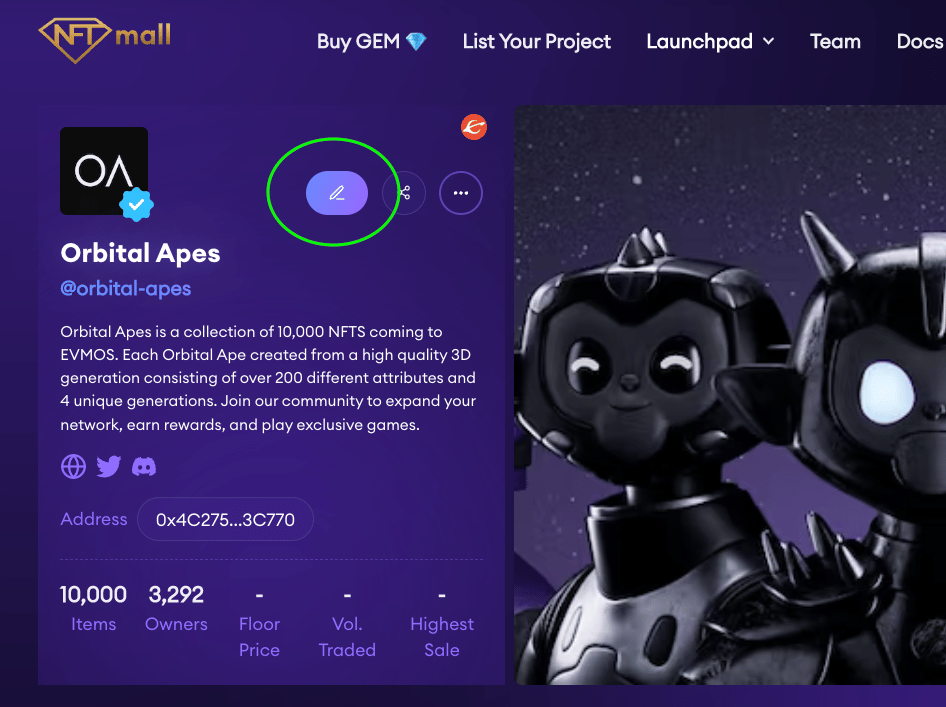Open the Docs menu item

tap(920, 41)
